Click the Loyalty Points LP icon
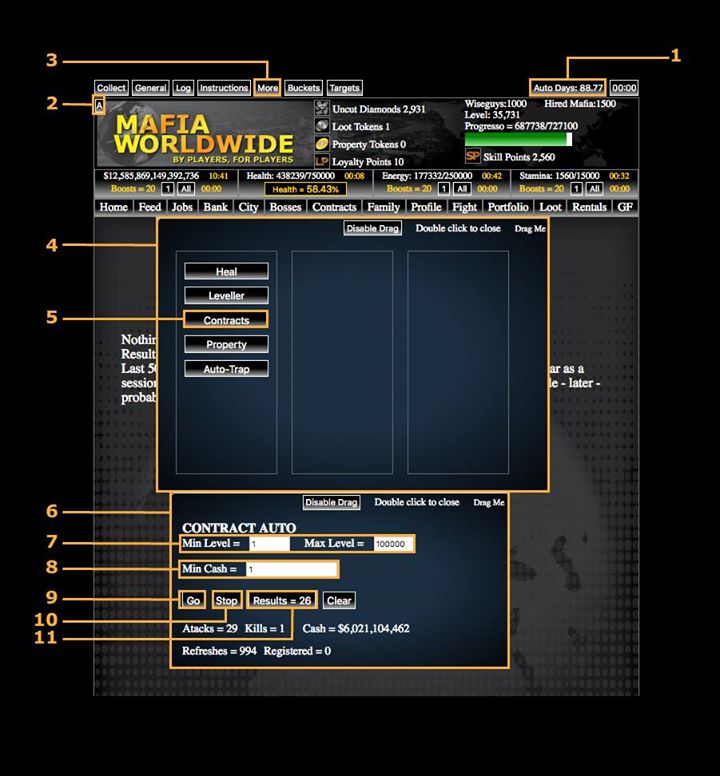720x776 pixels. pyautogui.click(x=322, y=161)
